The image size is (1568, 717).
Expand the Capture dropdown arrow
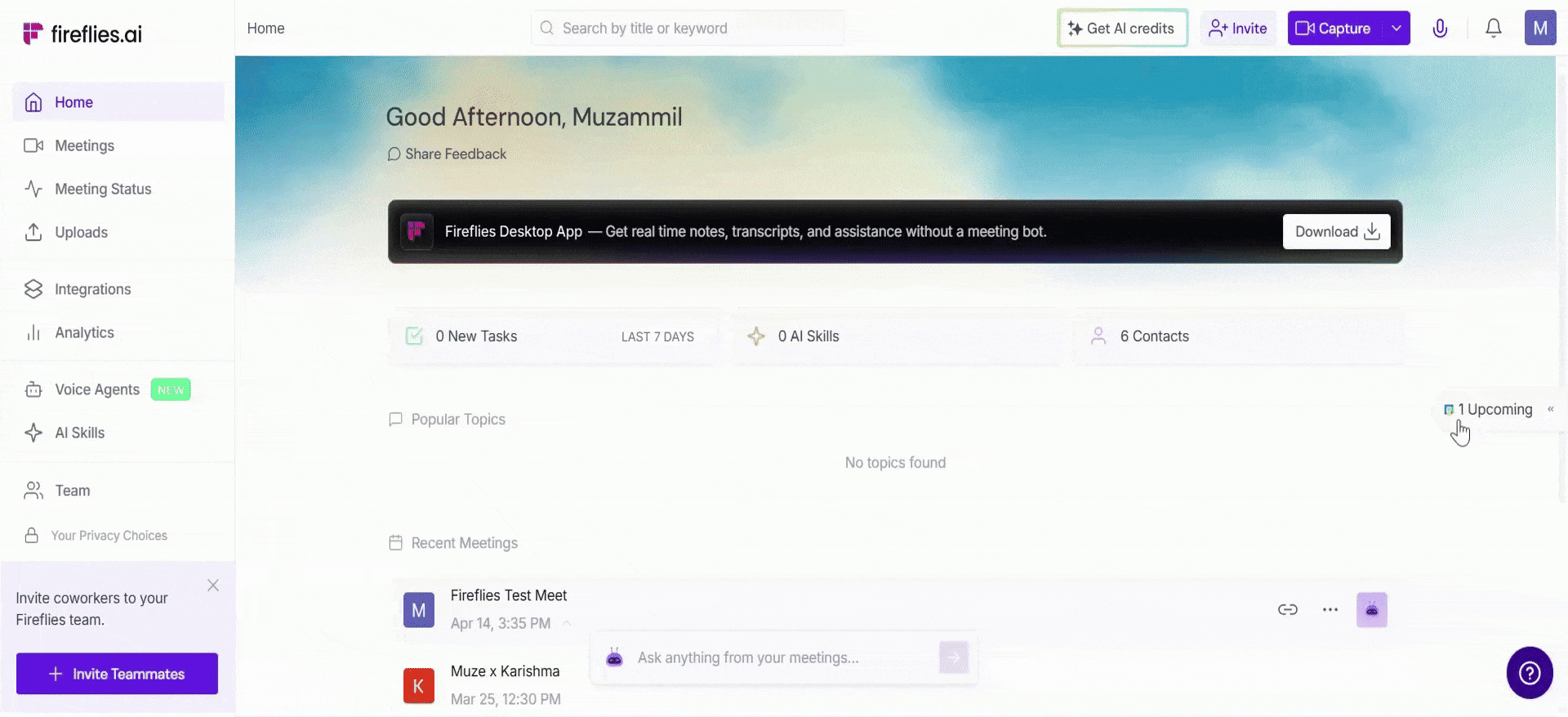(x=1396, y=29)
